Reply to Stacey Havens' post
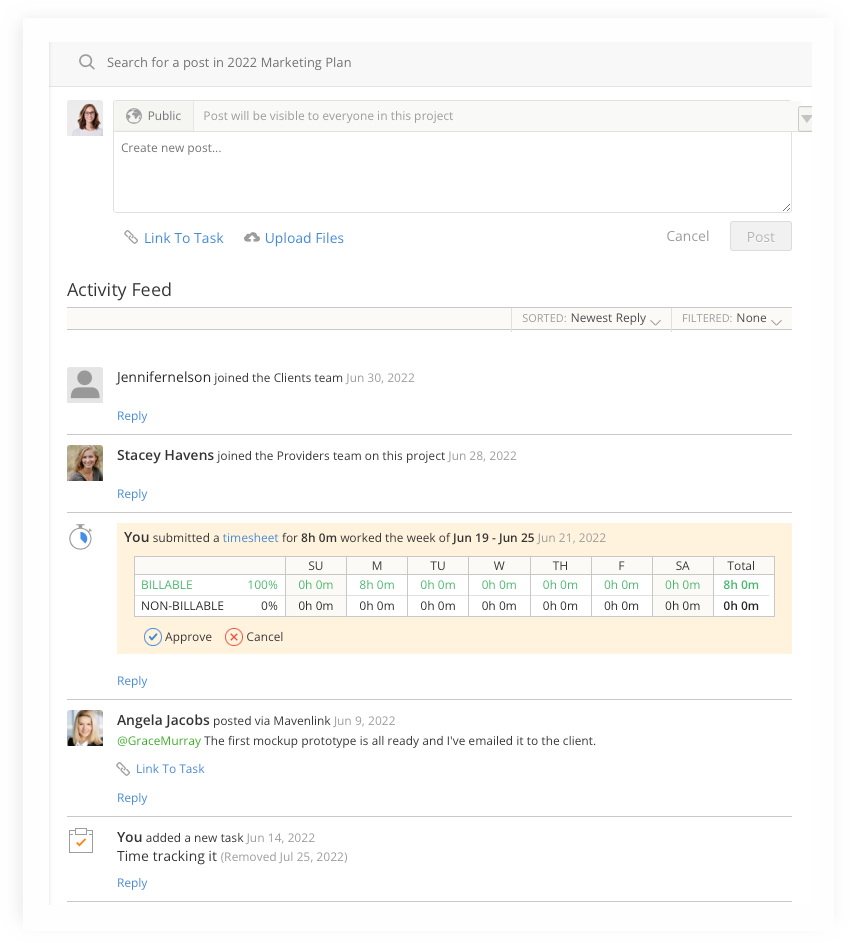Screen dimensions: 850x943 tap(131, 493)
